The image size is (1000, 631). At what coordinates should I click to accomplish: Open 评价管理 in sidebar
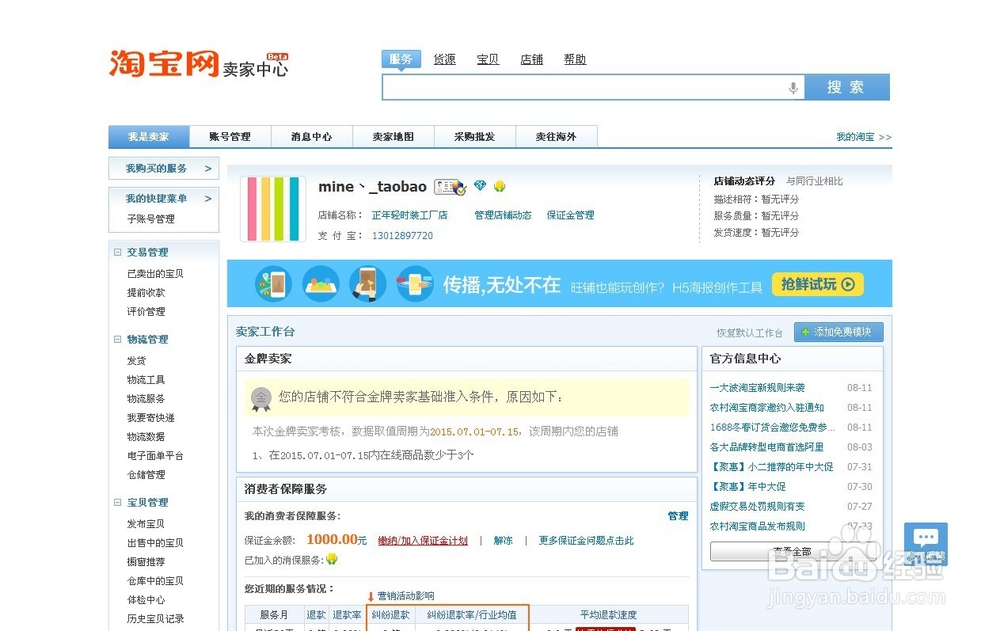pos(146,311)
